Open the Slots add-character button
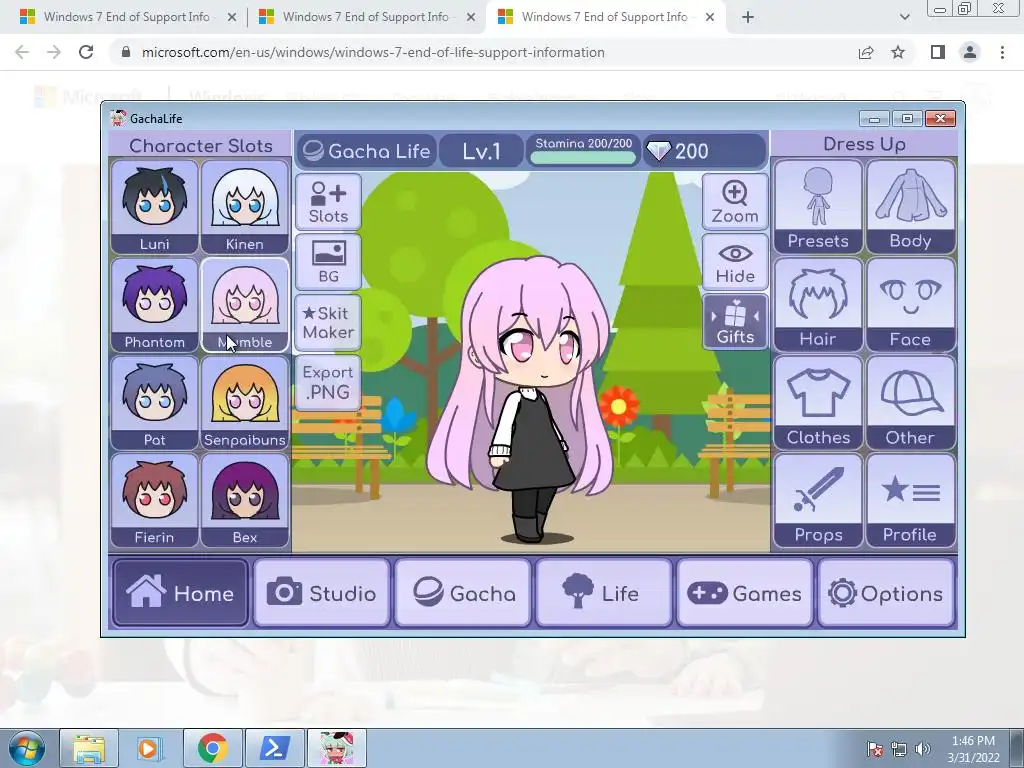This screenshot has width=1024, height=768. (328, 202)
